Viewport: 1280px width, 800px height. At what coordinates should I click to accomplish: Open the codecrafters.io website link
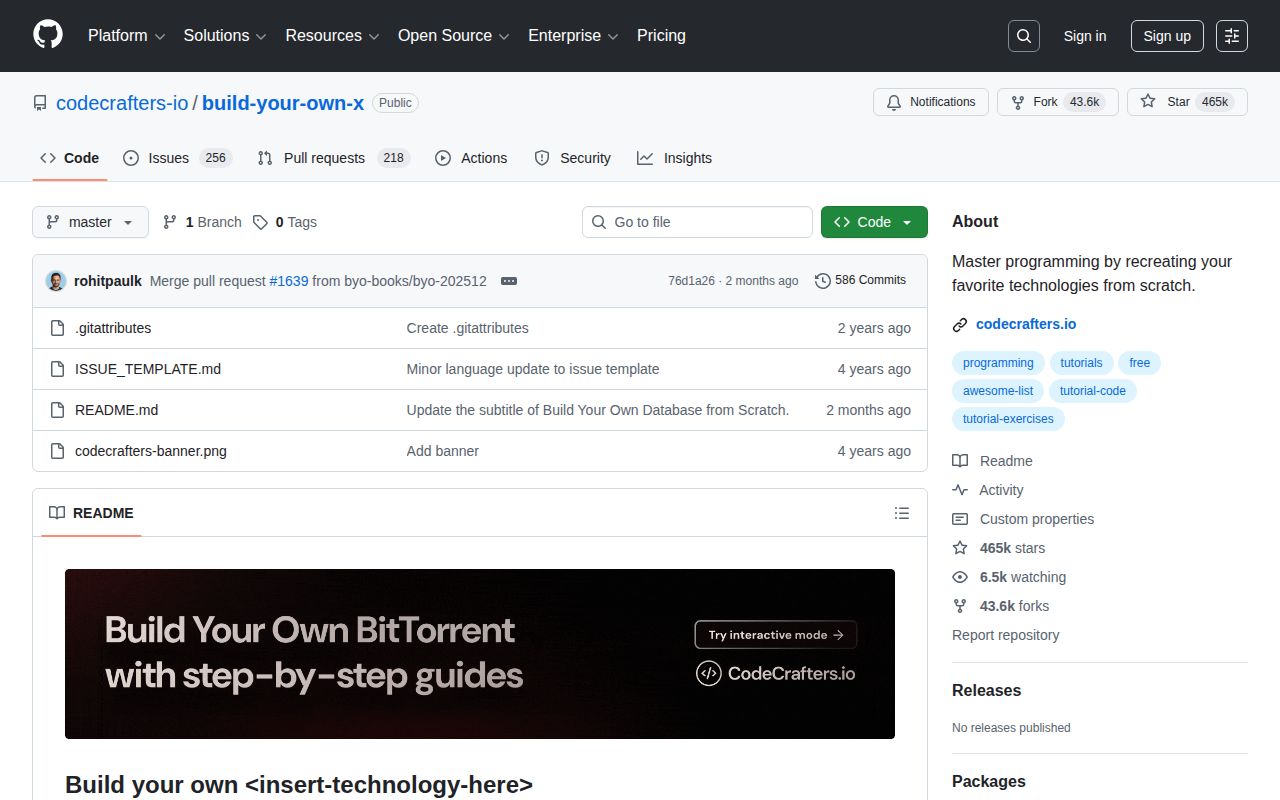point(1025,324)
